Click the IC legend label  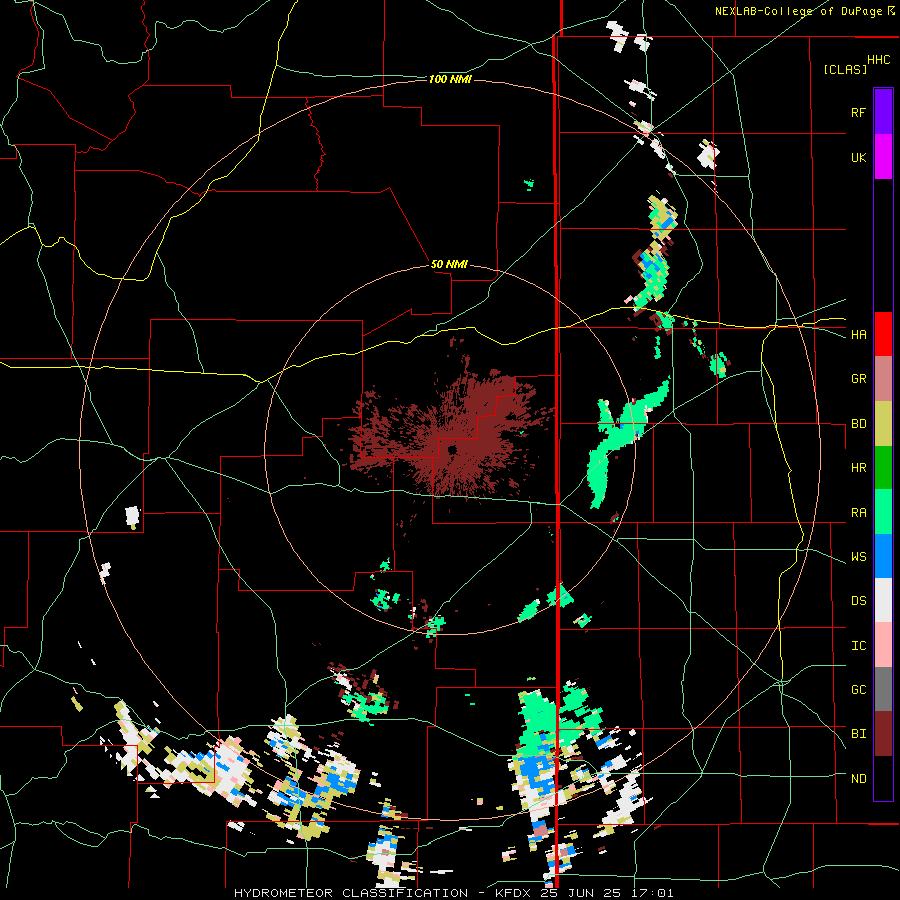[x=858, y=646]
